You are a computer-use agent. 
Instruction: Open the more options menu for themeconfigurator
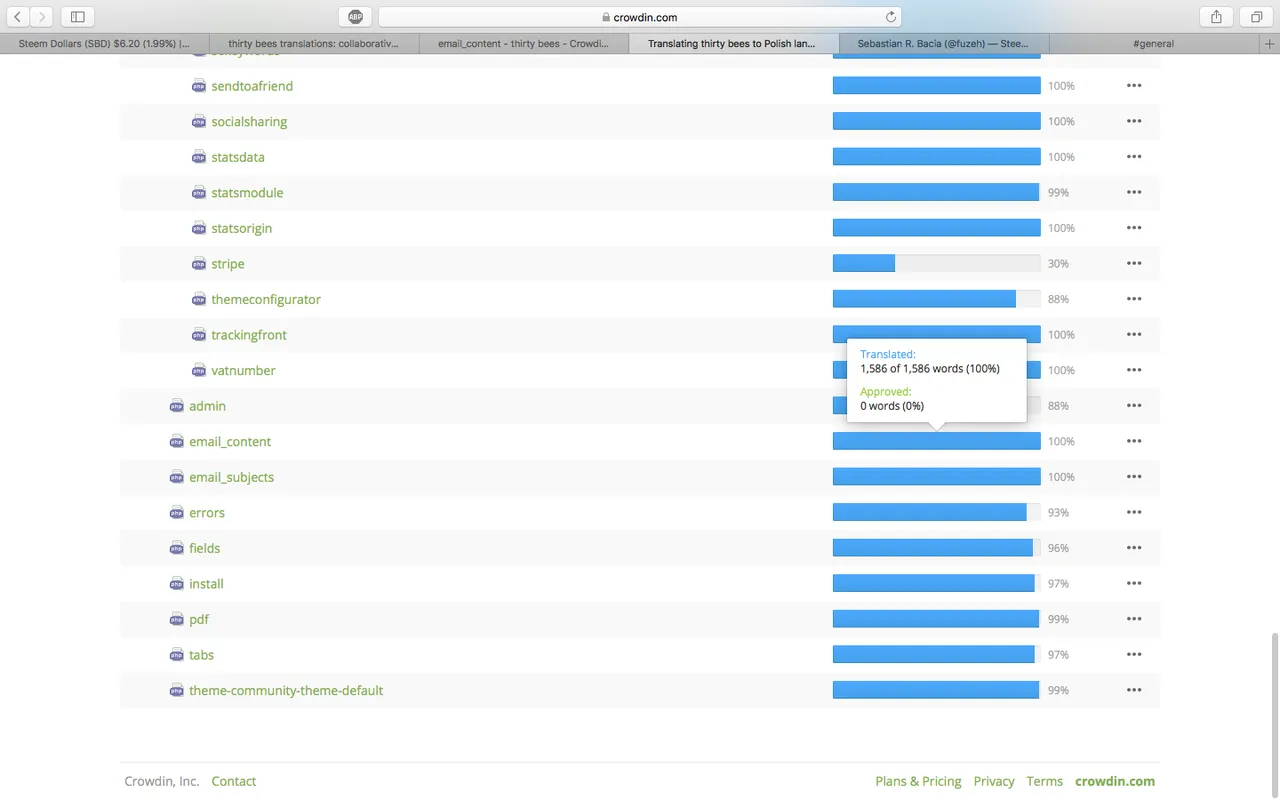[1134, 299]
